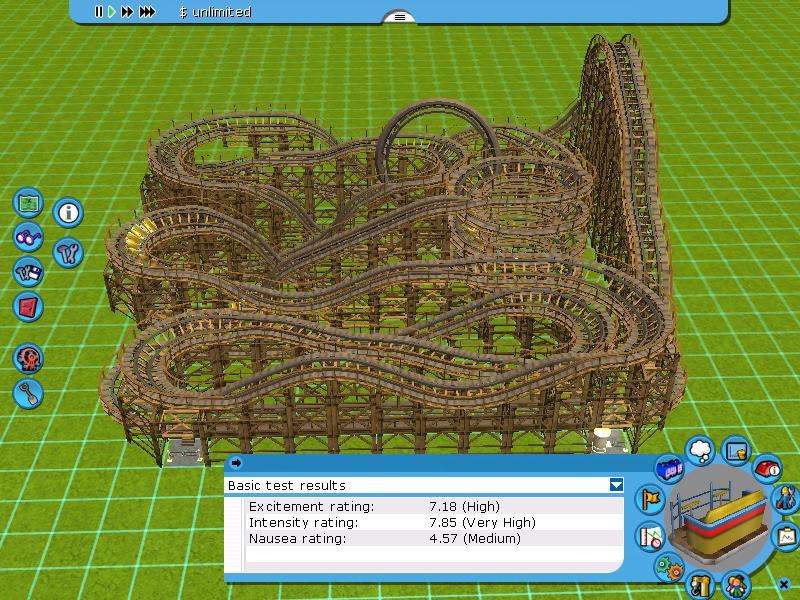This screenshot has width=800, height=600.
Task: Open the mechanic maintenance icon
Action: point(786,499)
